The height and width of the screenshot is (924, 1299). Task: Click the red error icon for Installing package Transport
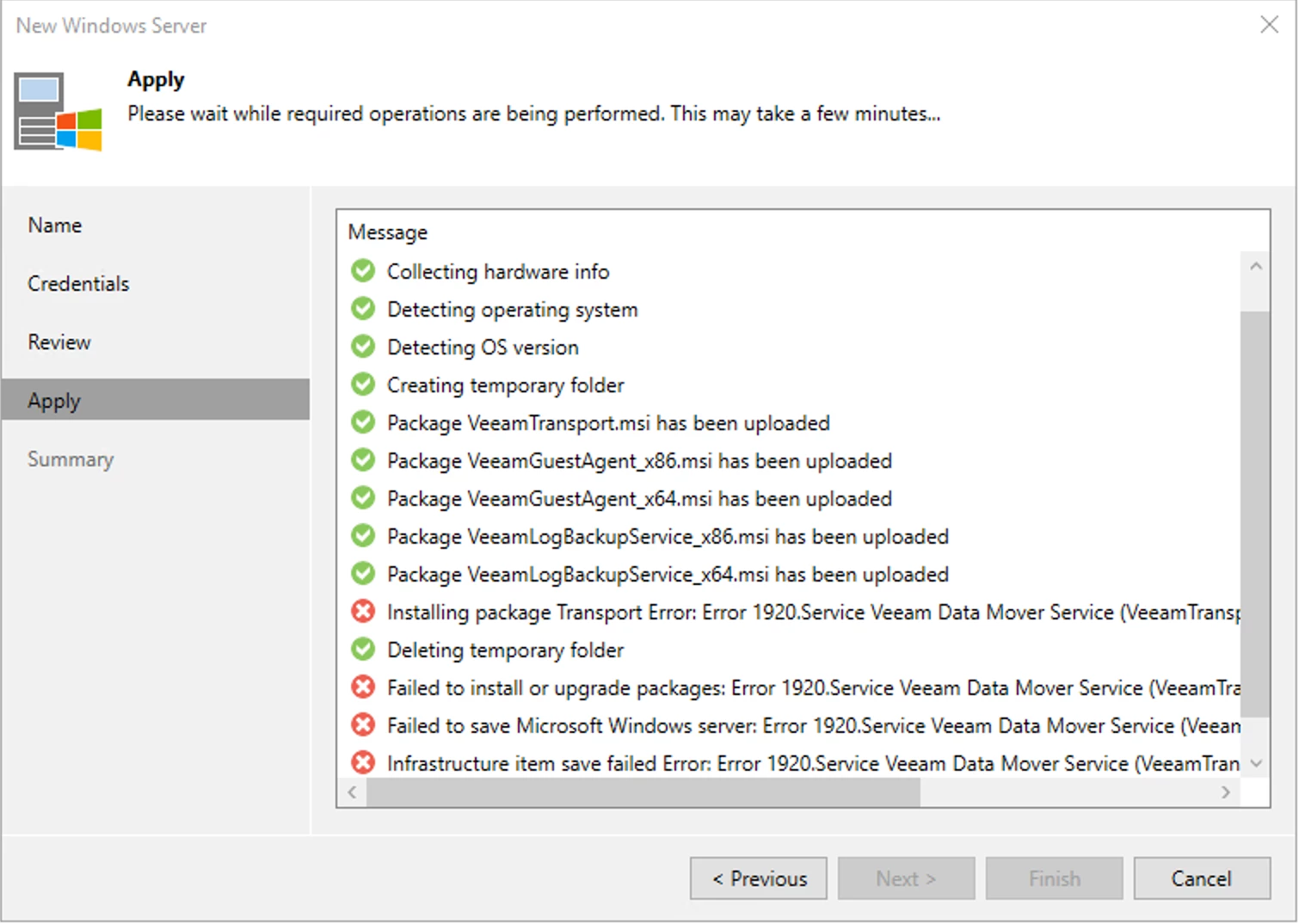(x=362, y=611)
